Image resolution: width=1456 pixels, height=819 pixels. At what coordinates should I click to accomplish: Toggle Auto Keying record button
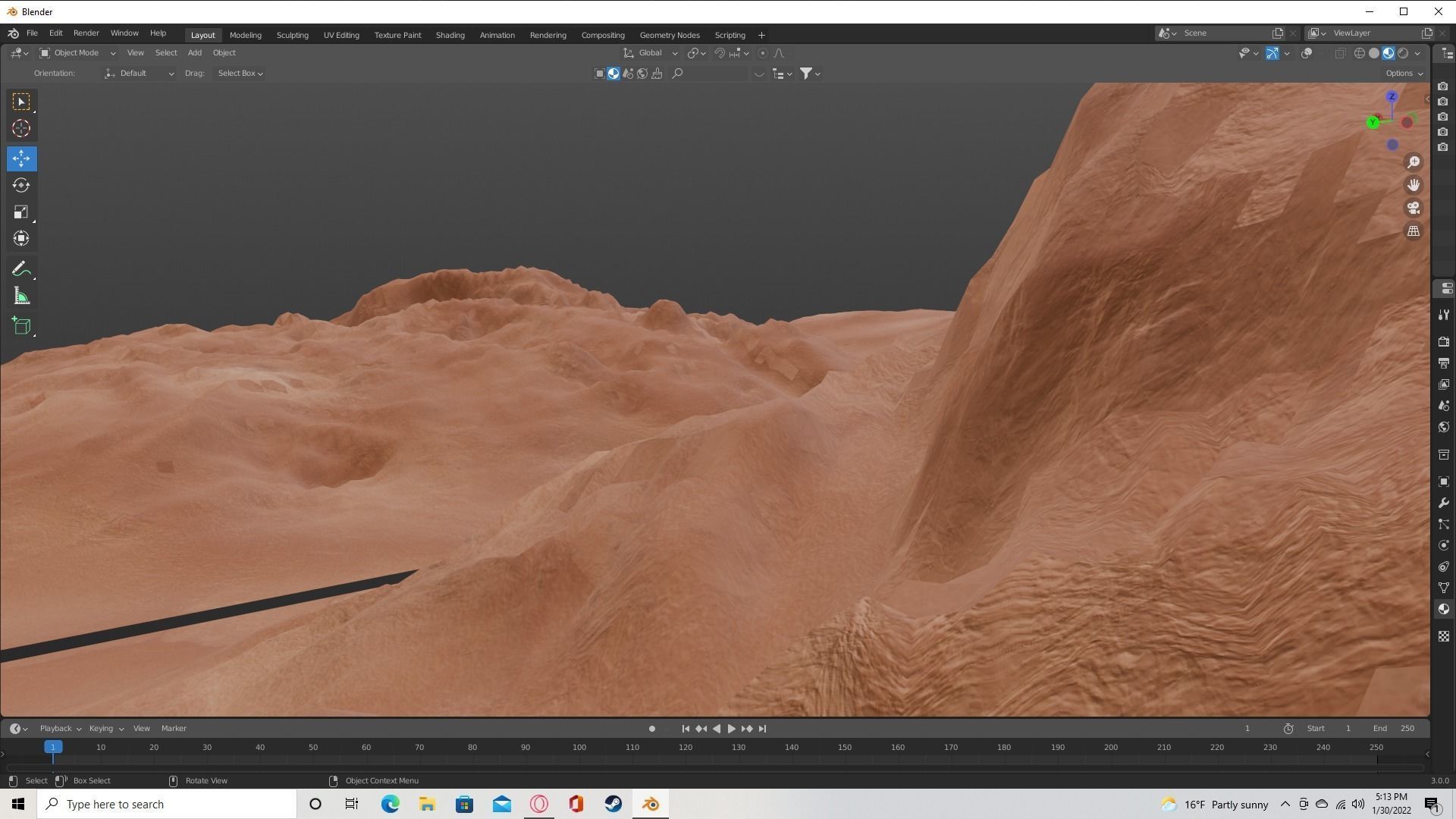[651, 729]
